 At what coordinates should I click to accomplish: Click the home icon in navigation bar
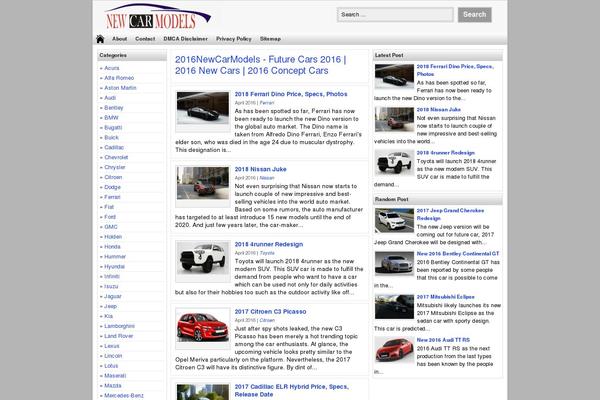click(100, 39)
